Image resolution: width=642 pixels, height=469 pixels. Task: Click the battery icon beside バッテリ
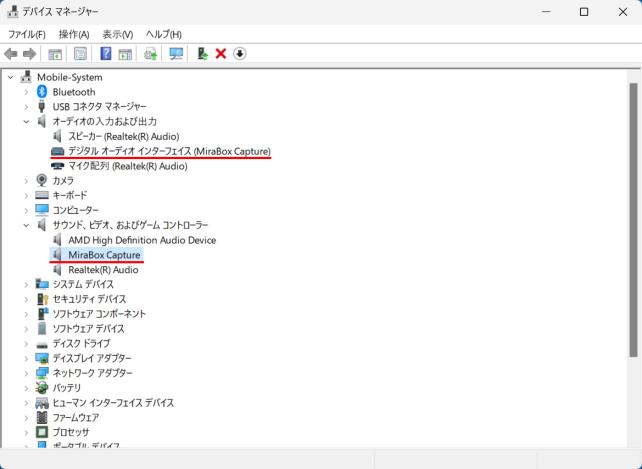[42, 387]
